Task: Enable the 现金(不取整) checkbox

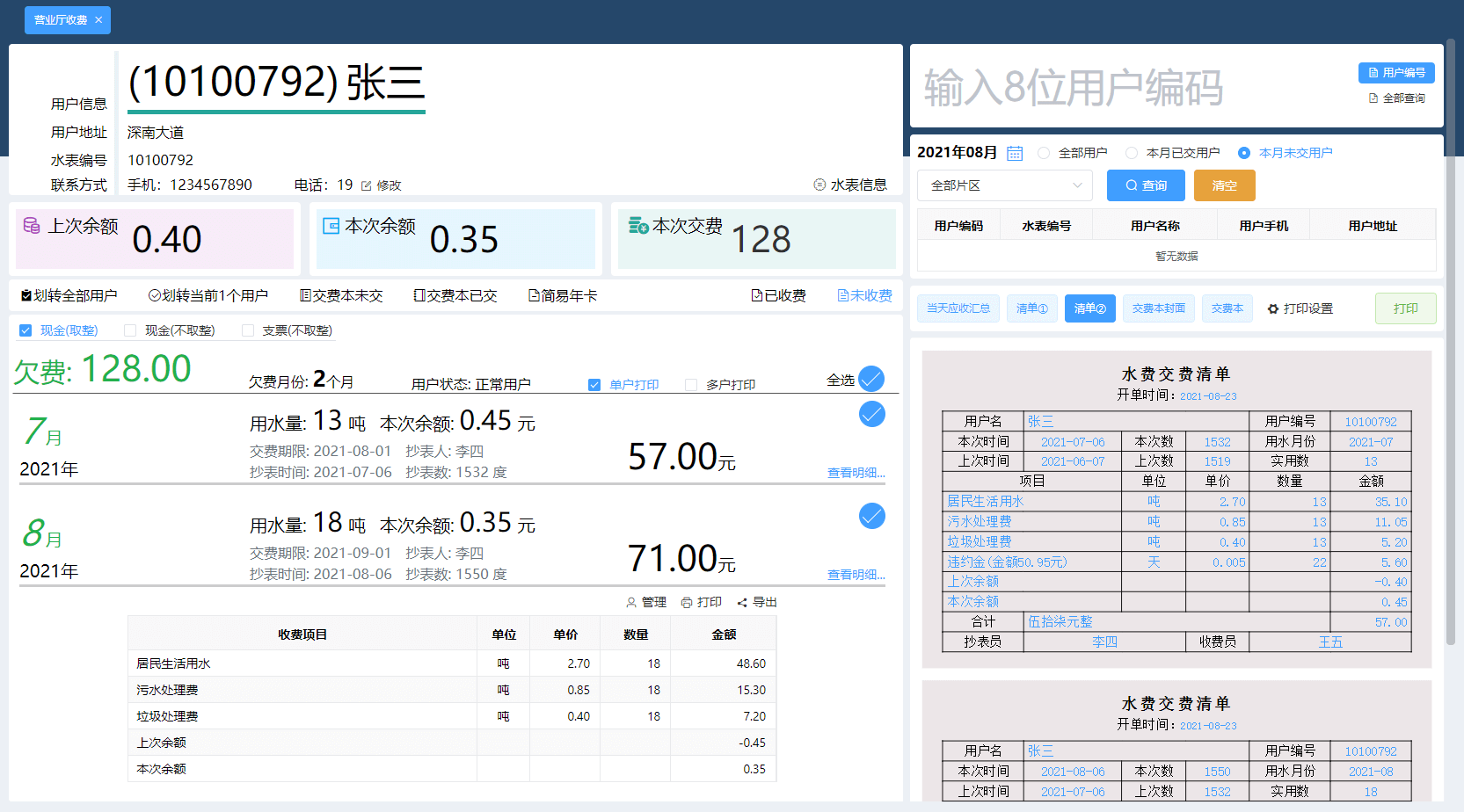Action: click(x=130, y=330)
